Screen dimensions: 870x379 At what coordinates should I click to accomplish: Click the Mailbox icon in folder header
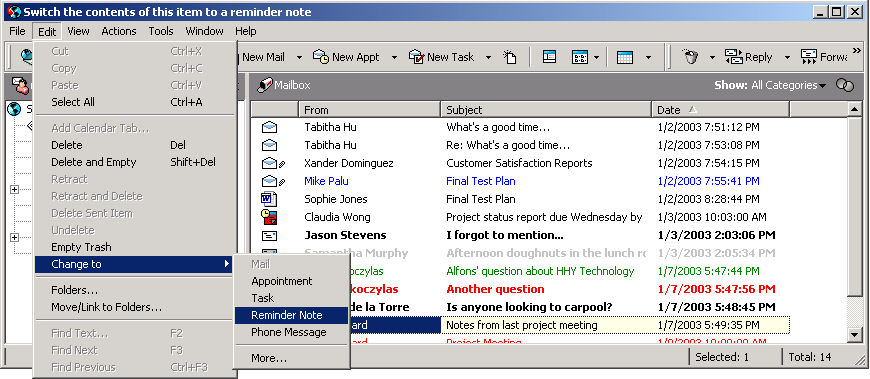pos(266,84)
